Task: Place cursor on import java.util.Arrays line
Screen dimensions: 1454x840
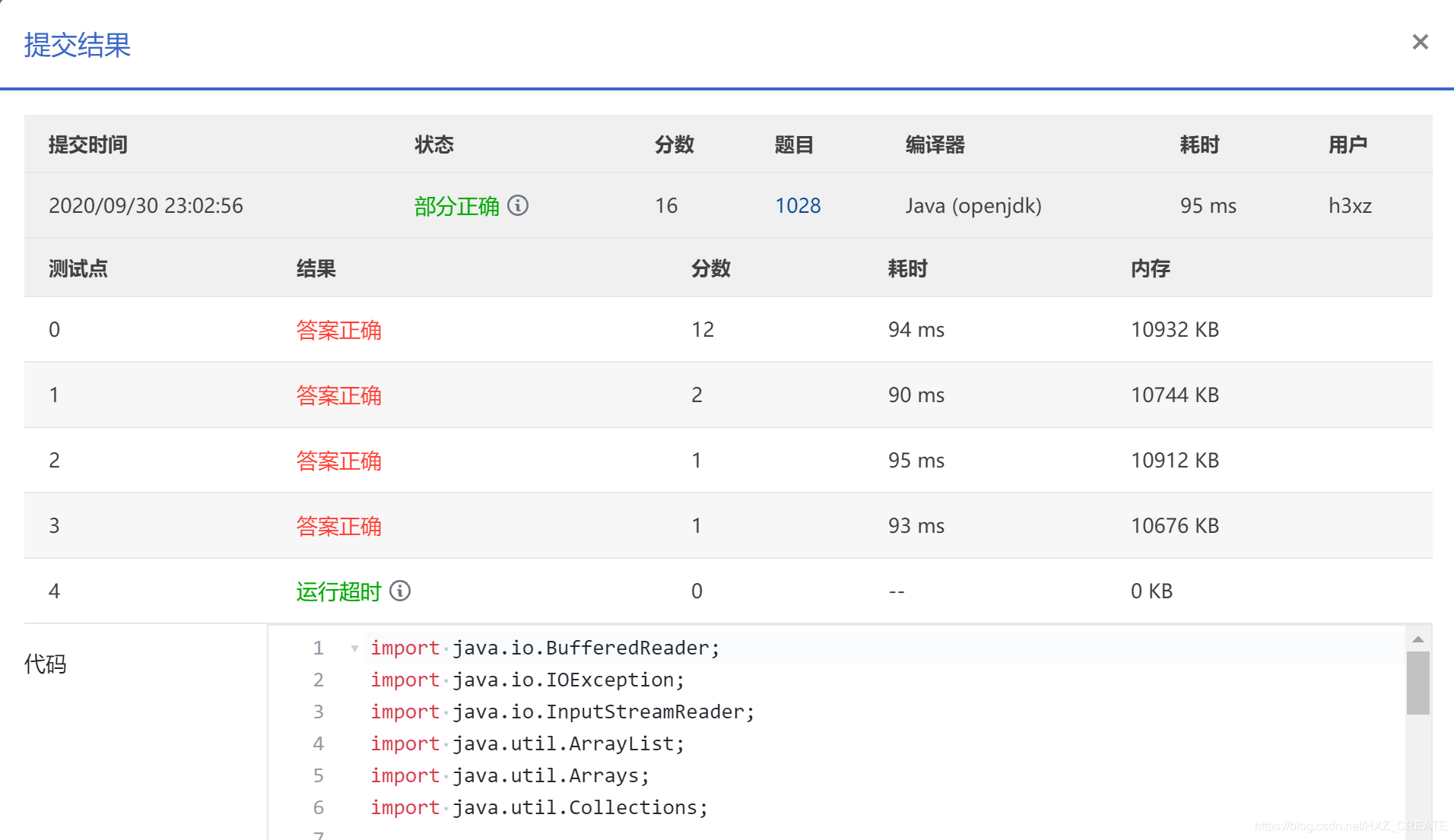Action: tap(510, 776)
